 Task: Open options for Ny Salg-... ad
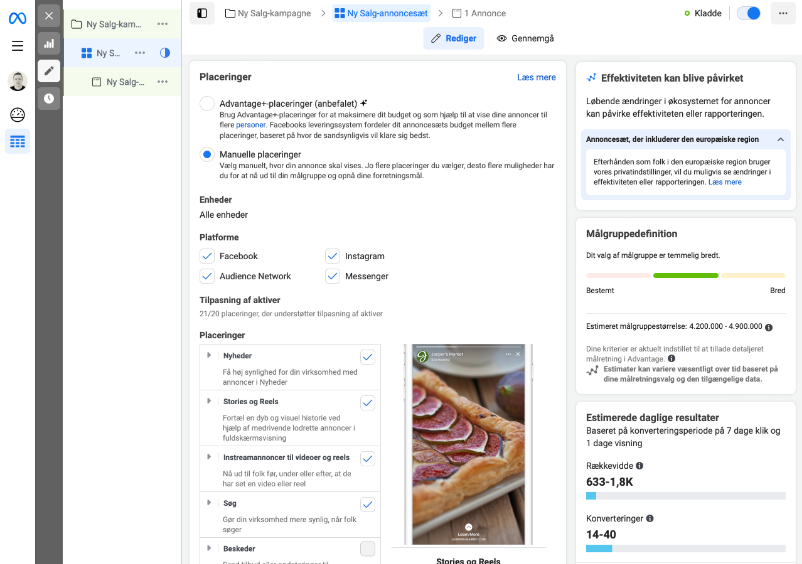(x=163, y=82)
